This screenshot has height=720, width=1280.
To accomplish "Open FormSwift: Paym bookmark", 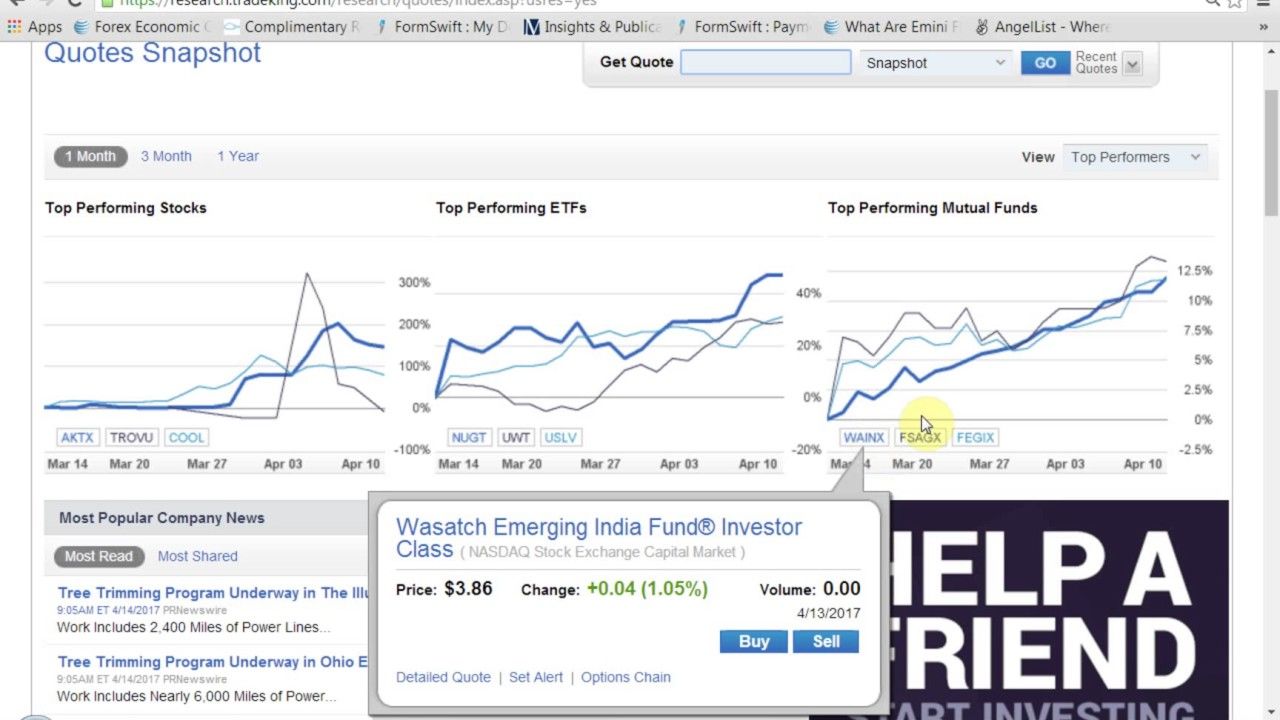I will (x=740, y=27).
